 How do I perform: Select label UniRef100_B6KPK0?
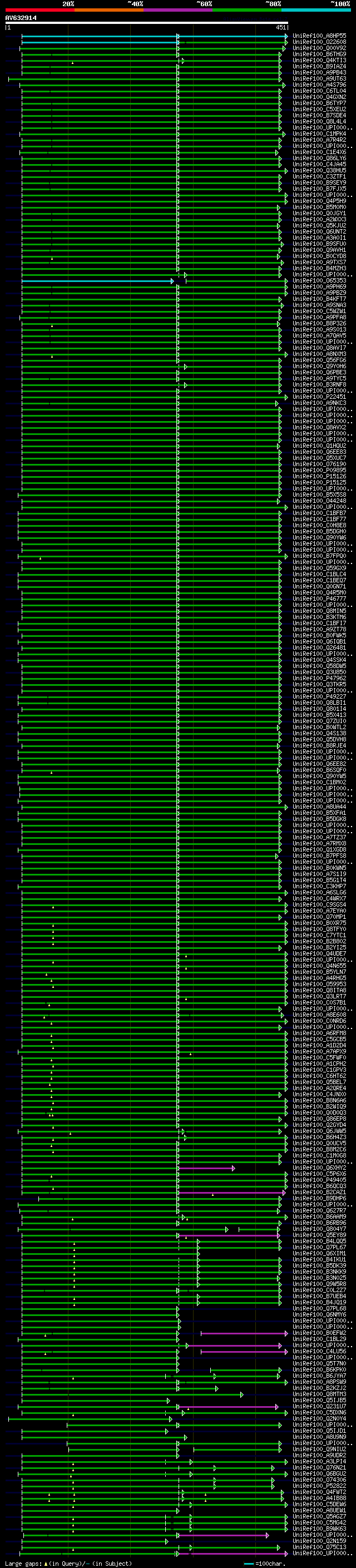point(319,1369)
